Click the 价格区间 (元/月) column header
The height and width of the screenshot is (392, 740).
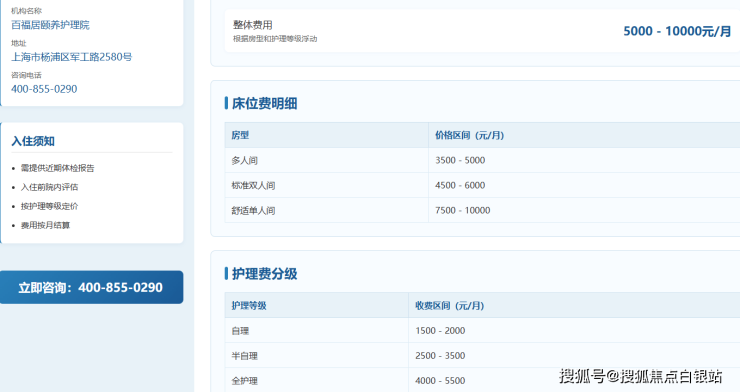[470, 135]
